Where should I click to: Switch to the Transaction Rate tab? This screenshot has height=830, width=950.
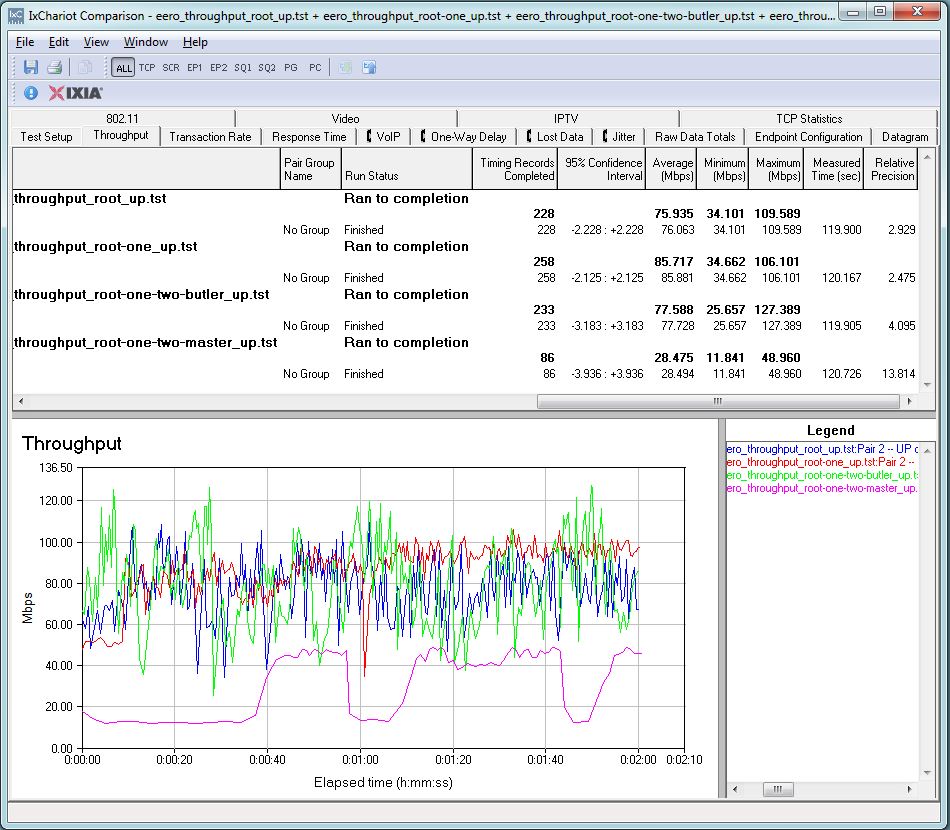click(x=210, y=137)
